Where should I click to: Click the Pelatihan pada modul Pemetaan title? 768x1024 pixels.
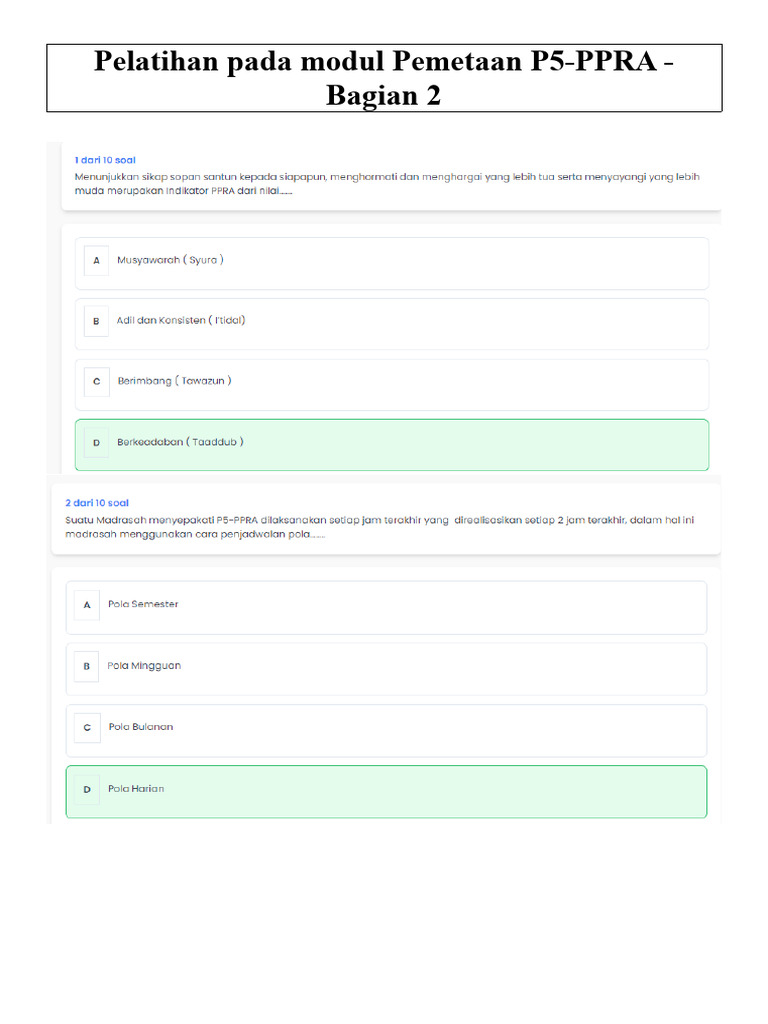click(384, 78)
